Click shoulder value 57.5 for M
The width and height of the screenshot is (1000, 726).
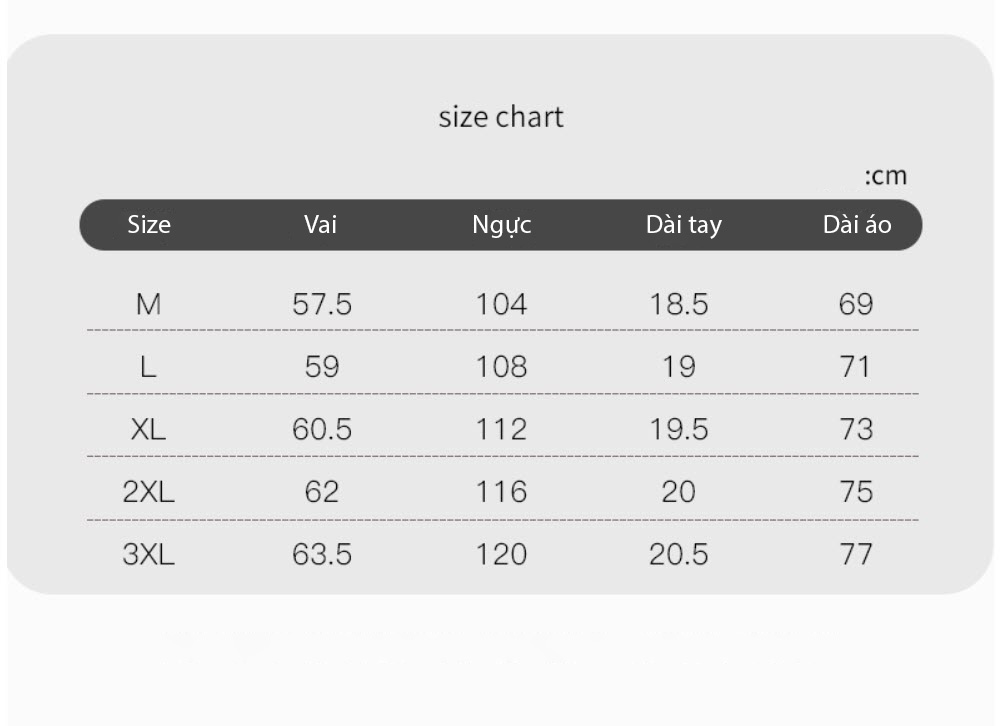[321, 304]
